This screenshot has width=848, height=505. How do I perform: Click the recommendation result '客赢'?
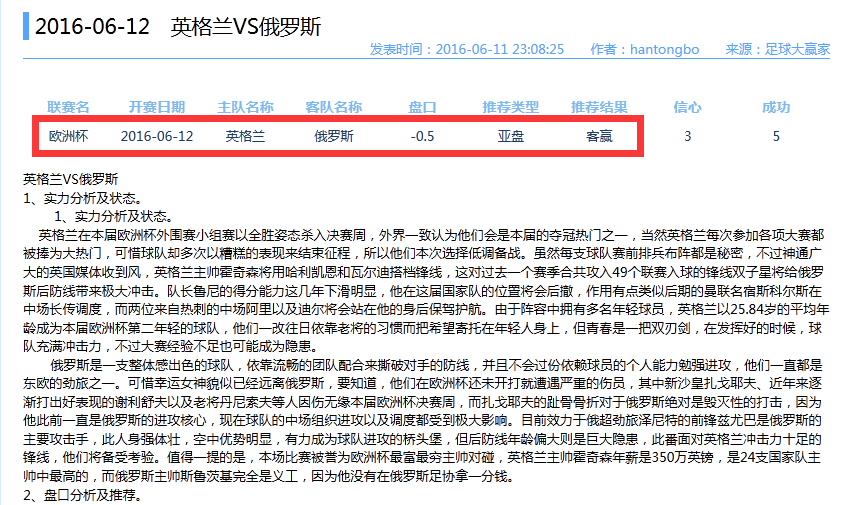(599, 136)
